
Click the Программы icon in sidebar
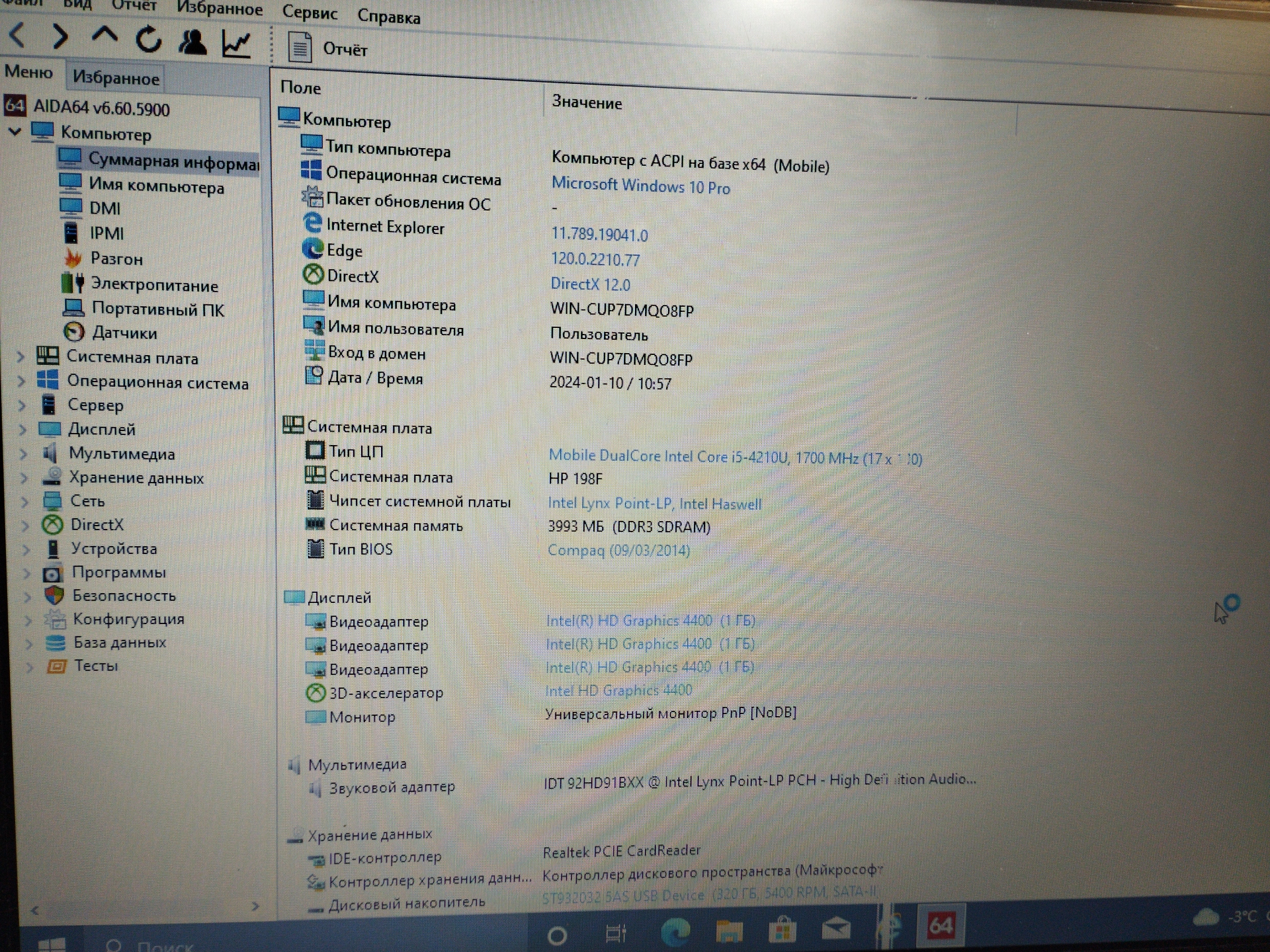point(53,573)
